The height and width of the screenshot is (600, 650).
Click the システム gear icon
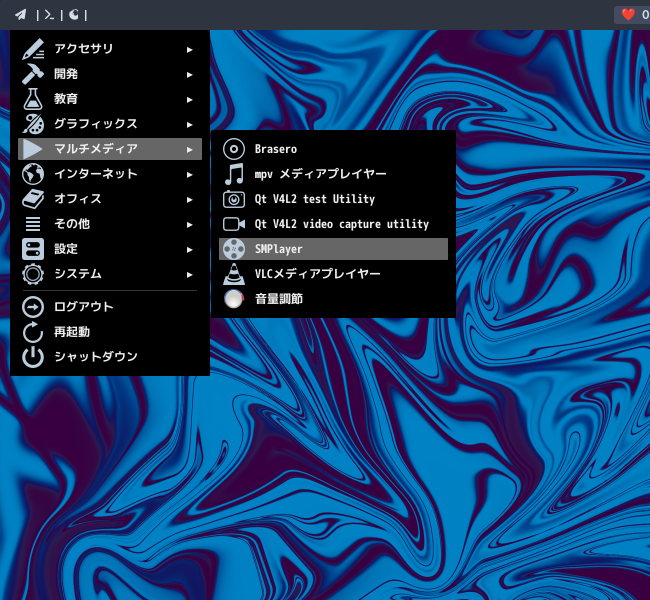(33, 274)
